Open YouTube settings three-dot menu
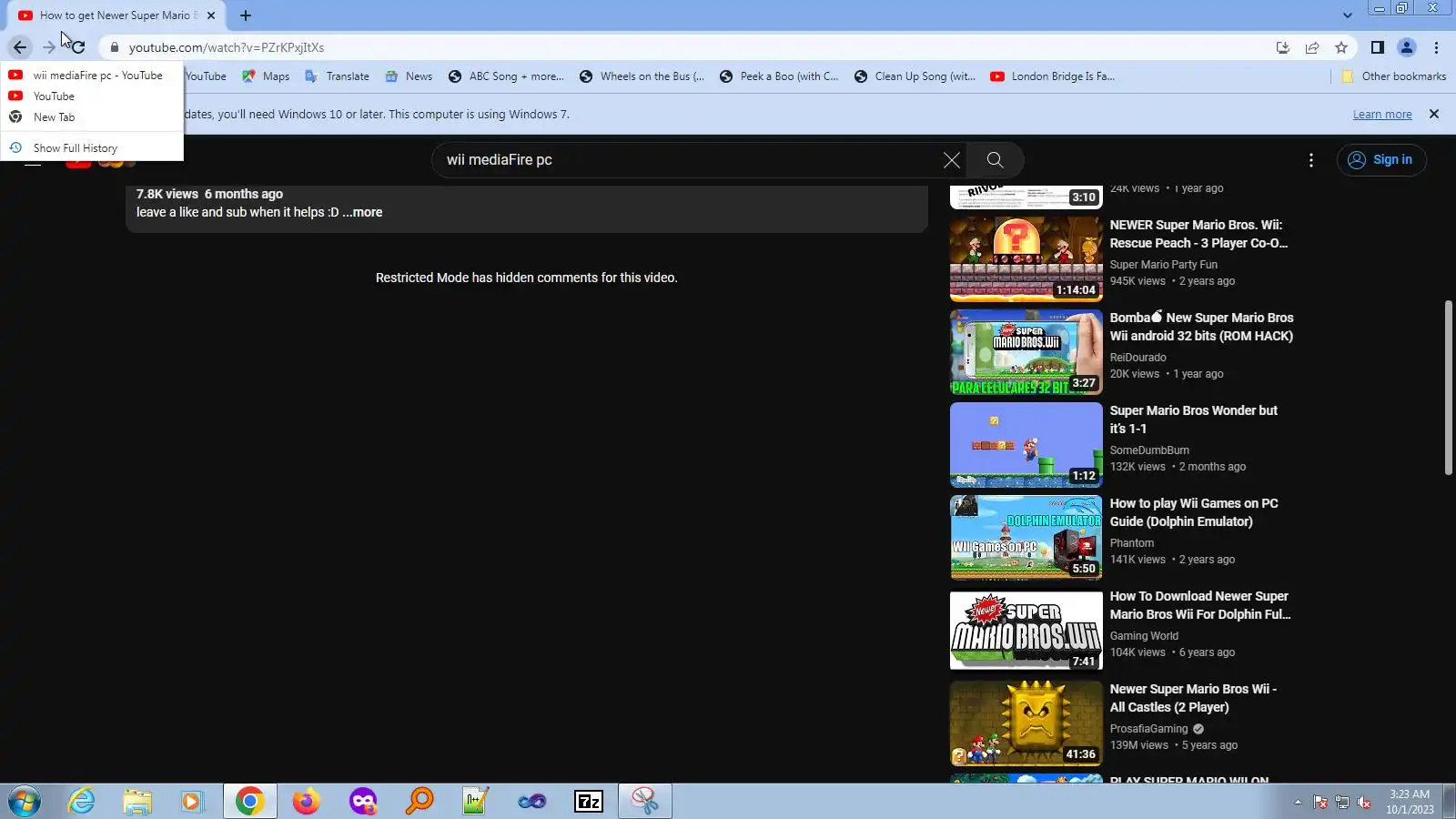This screenshot has height=819, width=1456. [1311, 160]
